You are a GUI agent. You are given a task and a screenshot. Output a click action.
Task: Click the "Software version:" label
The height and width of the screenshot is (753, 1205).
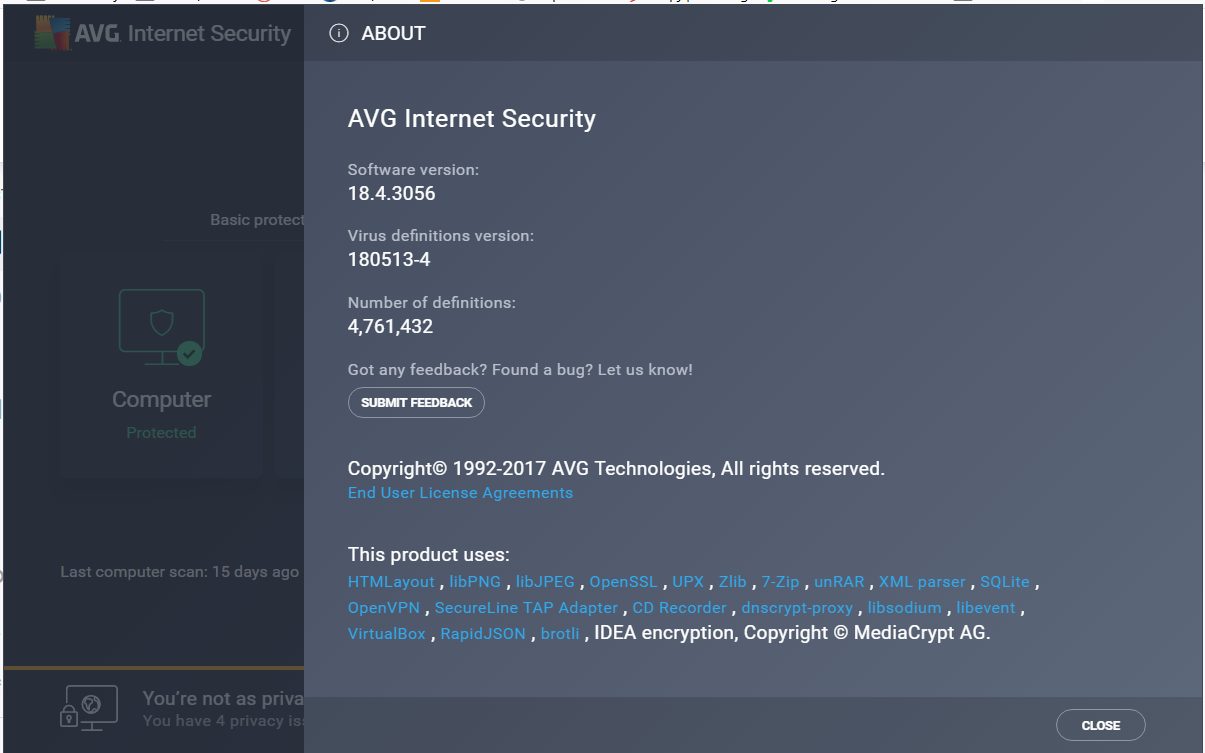pos(413,170)
